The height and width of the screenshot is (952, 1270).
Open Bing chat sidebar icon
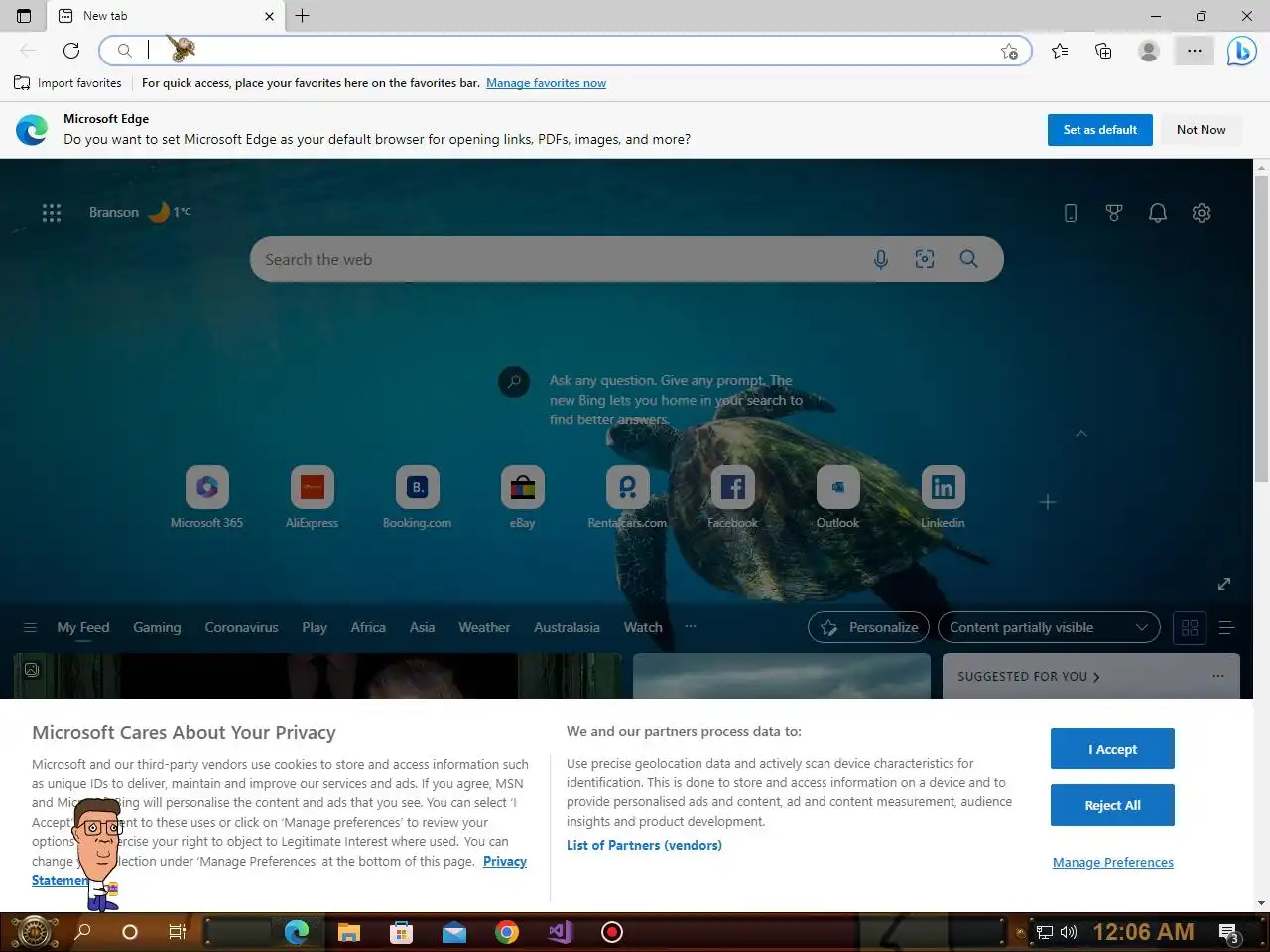click(1241, 51)
